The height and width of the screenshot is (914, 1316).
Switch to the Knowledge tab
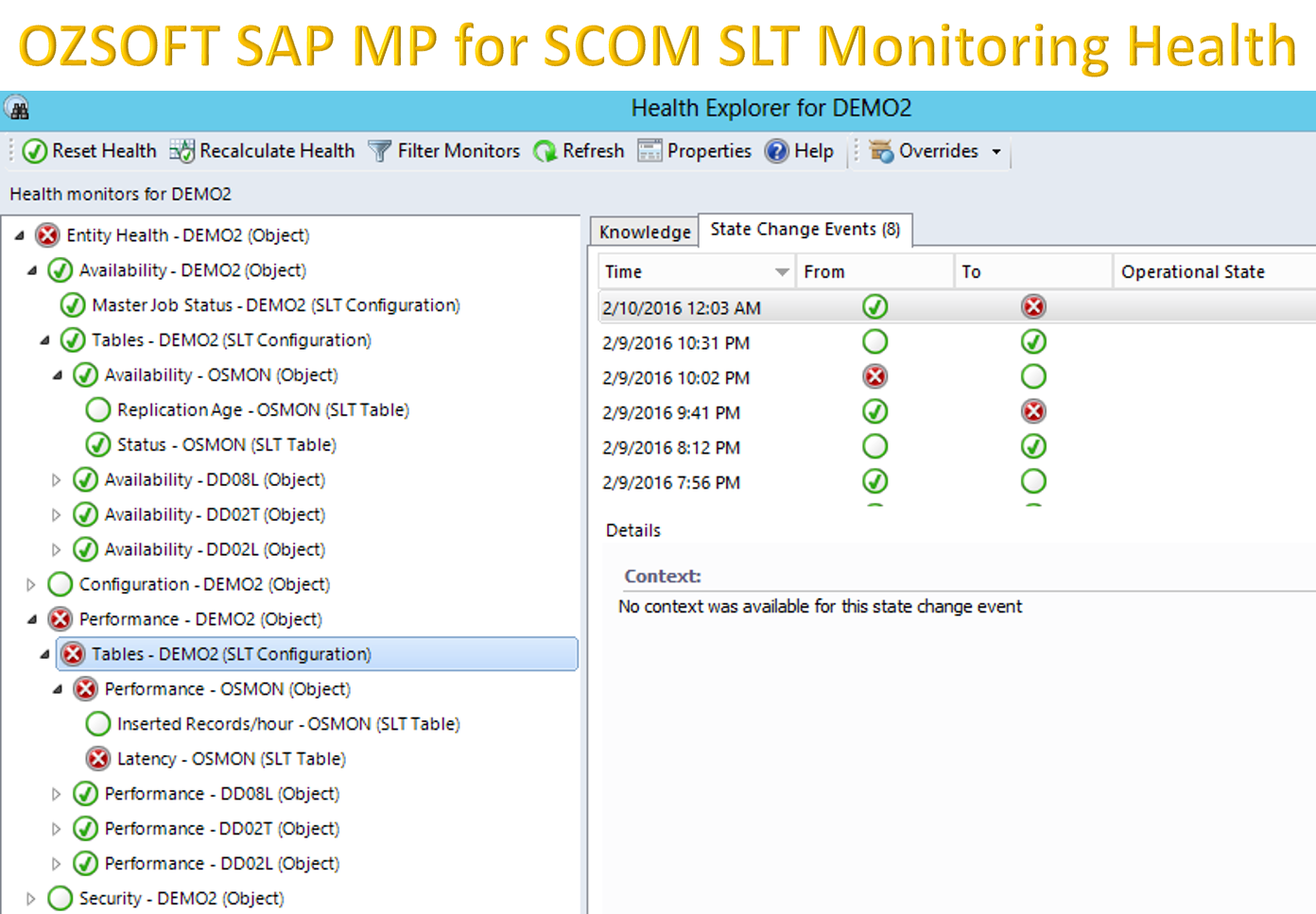coord(643,232)
